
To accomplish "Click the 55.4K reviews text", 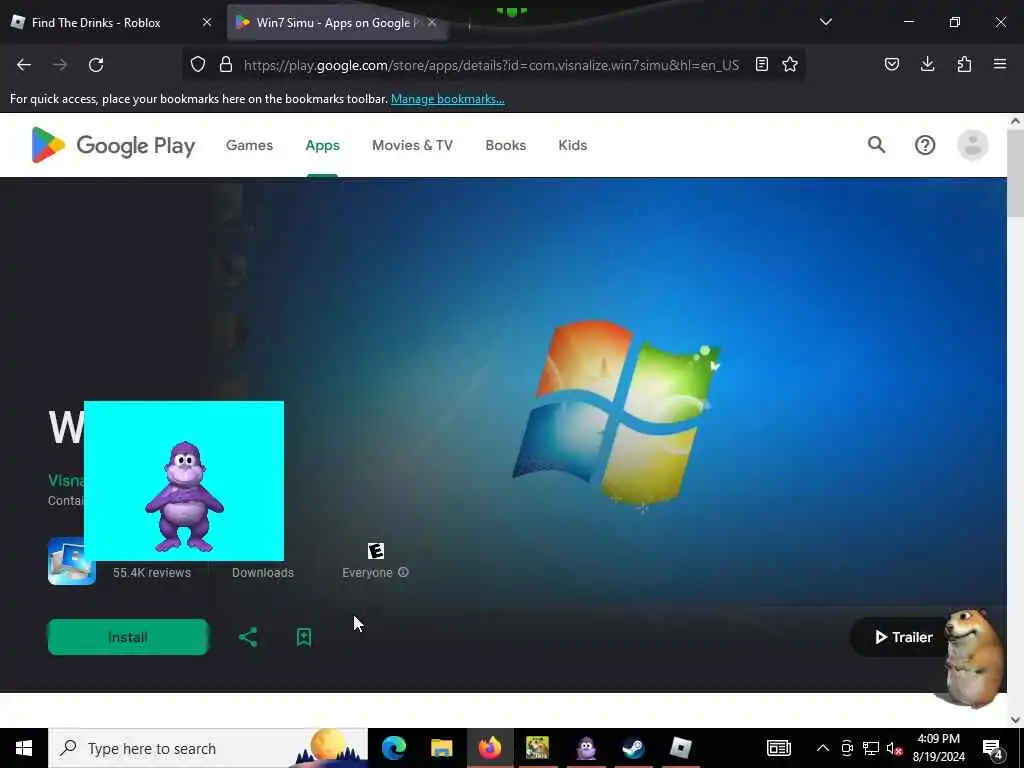I will 152,573.
